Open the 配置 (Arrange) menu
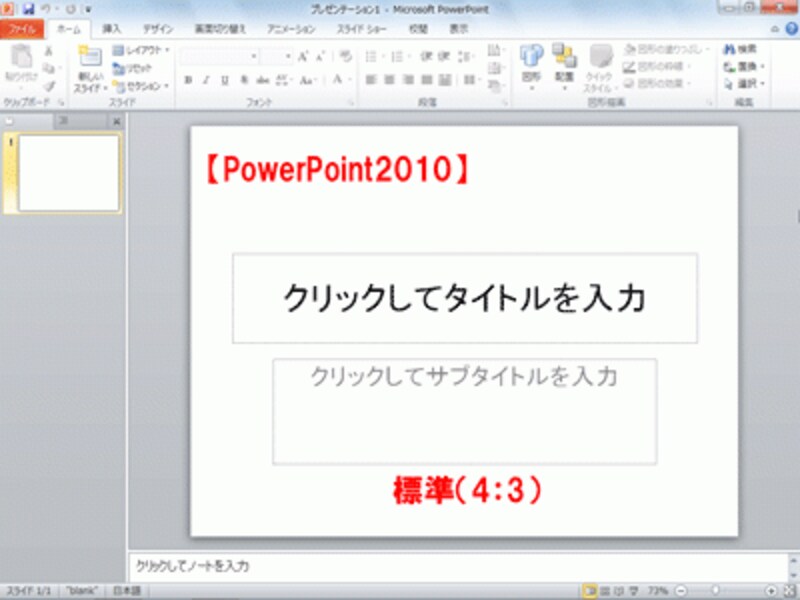The width and height of the screenshot is (800, 600). [x=564, y=67]
